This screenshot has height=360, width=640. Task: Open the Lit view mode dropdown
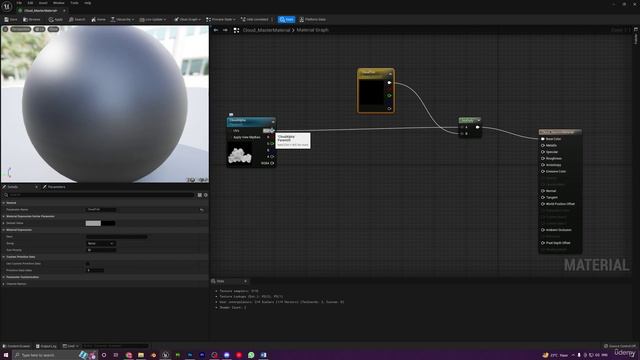tap(39, 29)
